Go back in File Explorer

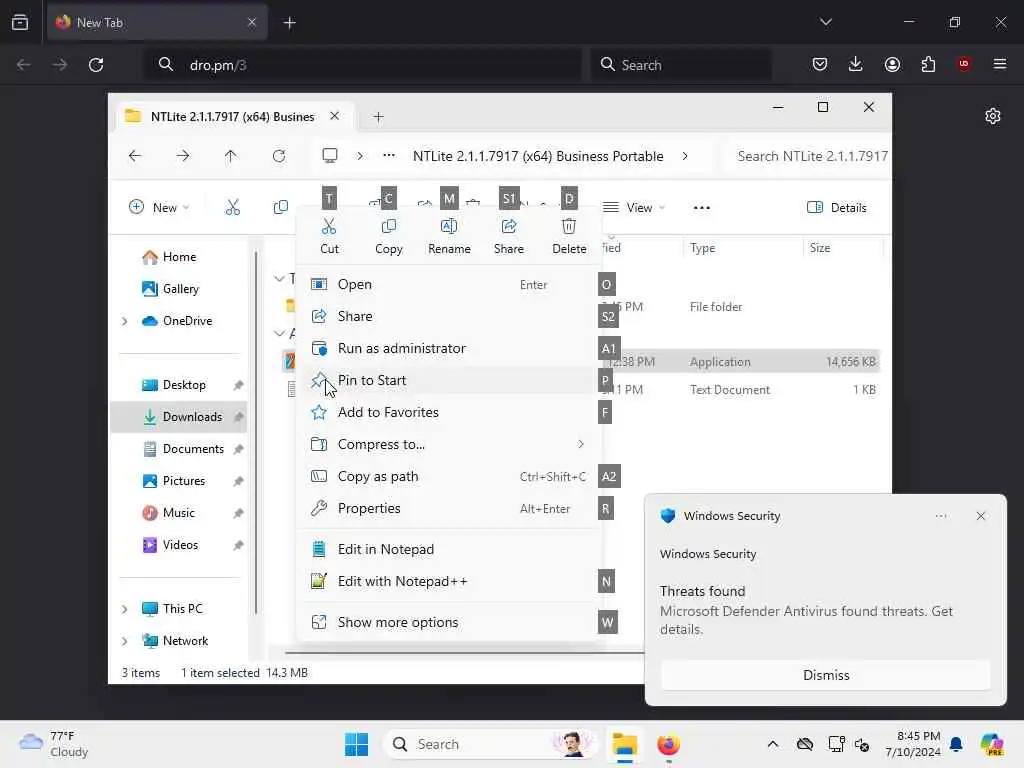(135, 156)
